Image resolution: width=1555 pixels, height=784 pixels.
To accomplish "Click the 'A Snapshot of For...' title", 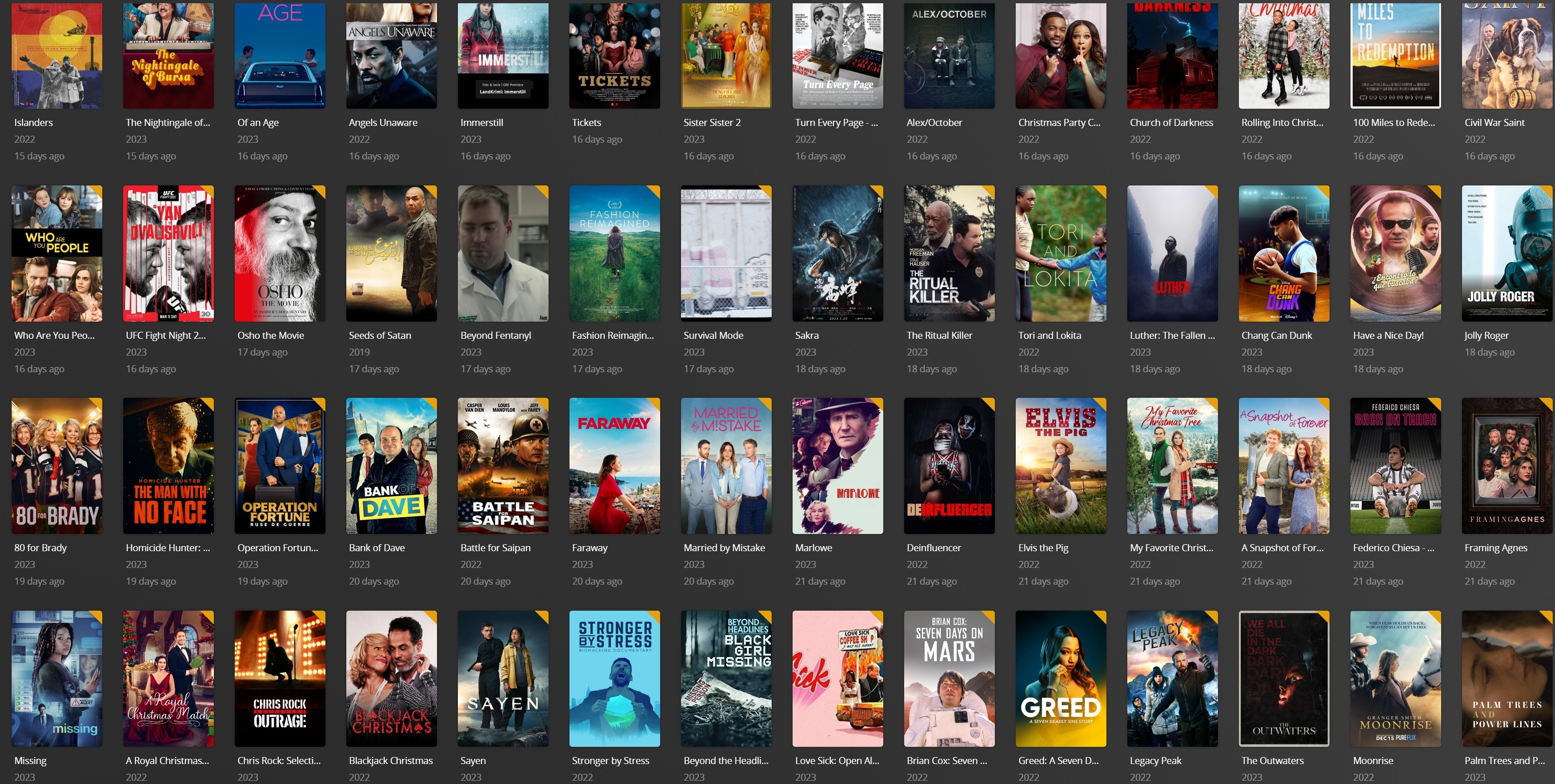I will [x=1282, y=548].
